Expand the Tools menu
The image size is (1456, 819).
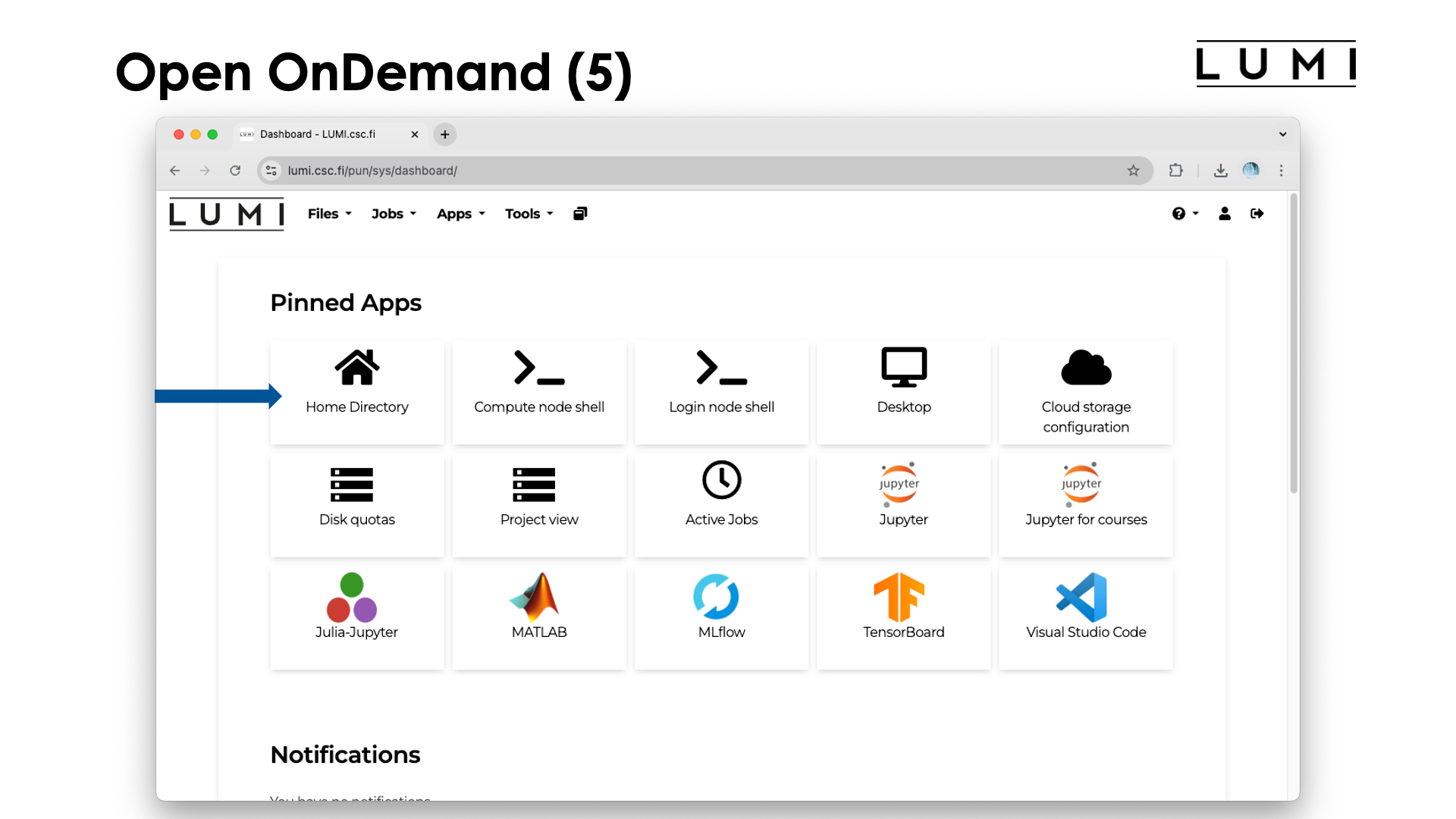(x=528, y=213)
